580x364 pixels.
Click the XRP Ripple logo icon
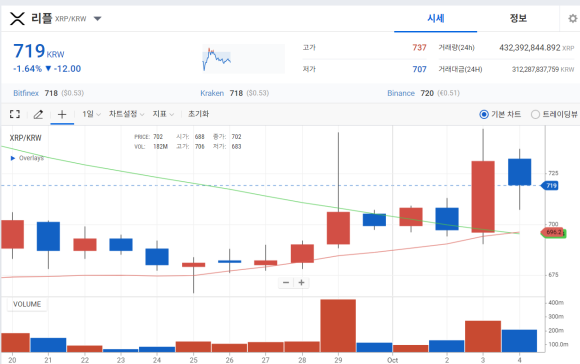pyautogui.click(x=17, y=18)
